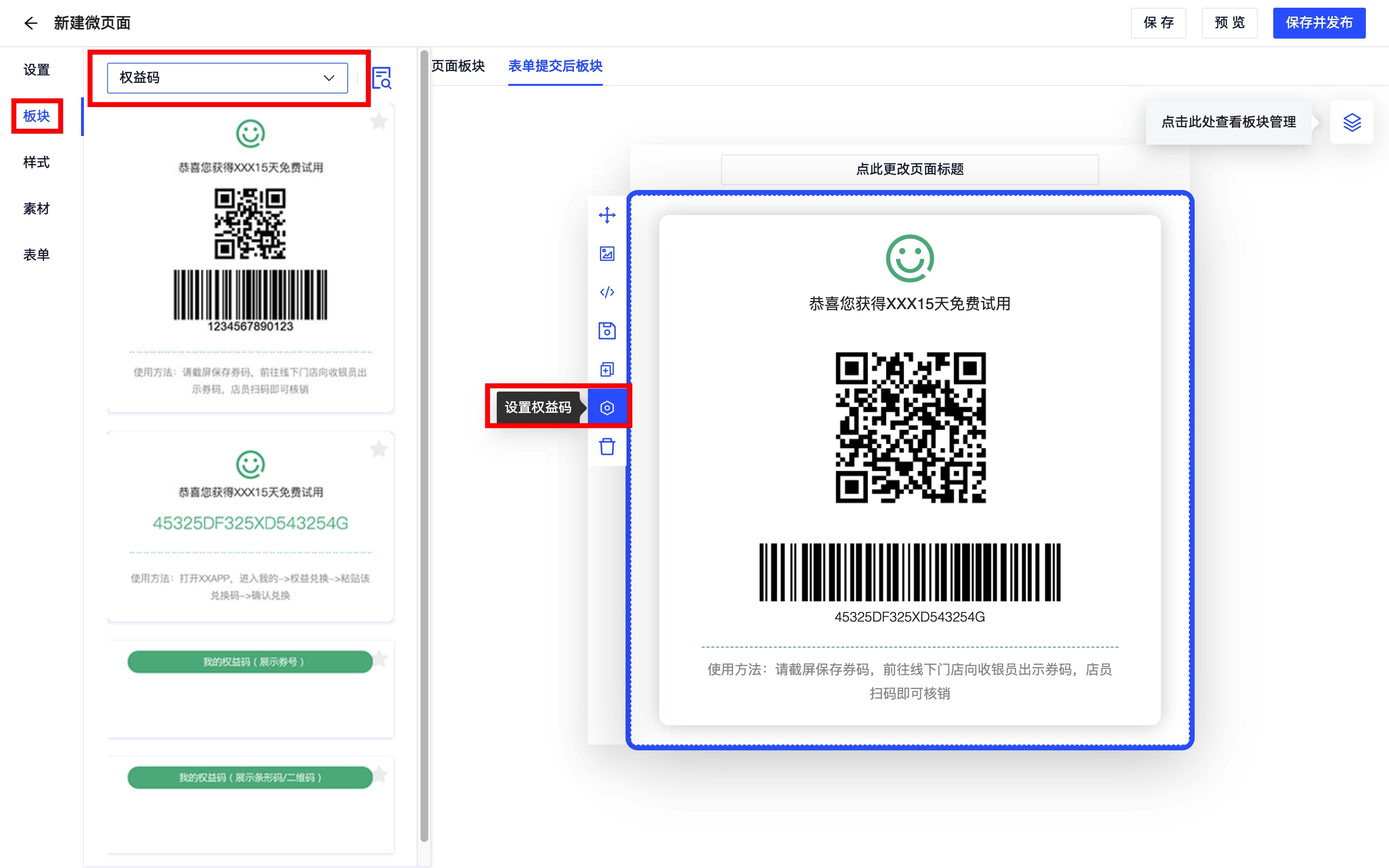Star the 我的权益码（展示条形码/二维码）template
The width and height of the screenshot is (1389, 868).
point(380,774)
